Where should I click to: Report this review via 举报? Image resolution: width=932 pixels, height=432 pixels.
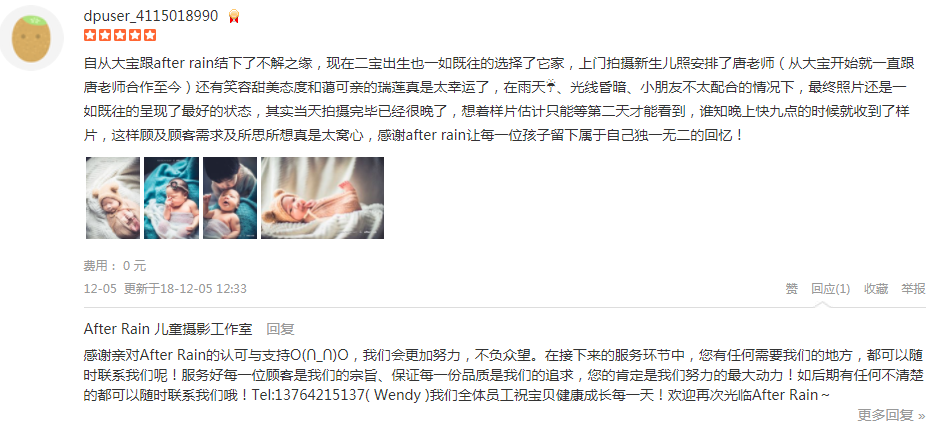[x=913, y=289]
